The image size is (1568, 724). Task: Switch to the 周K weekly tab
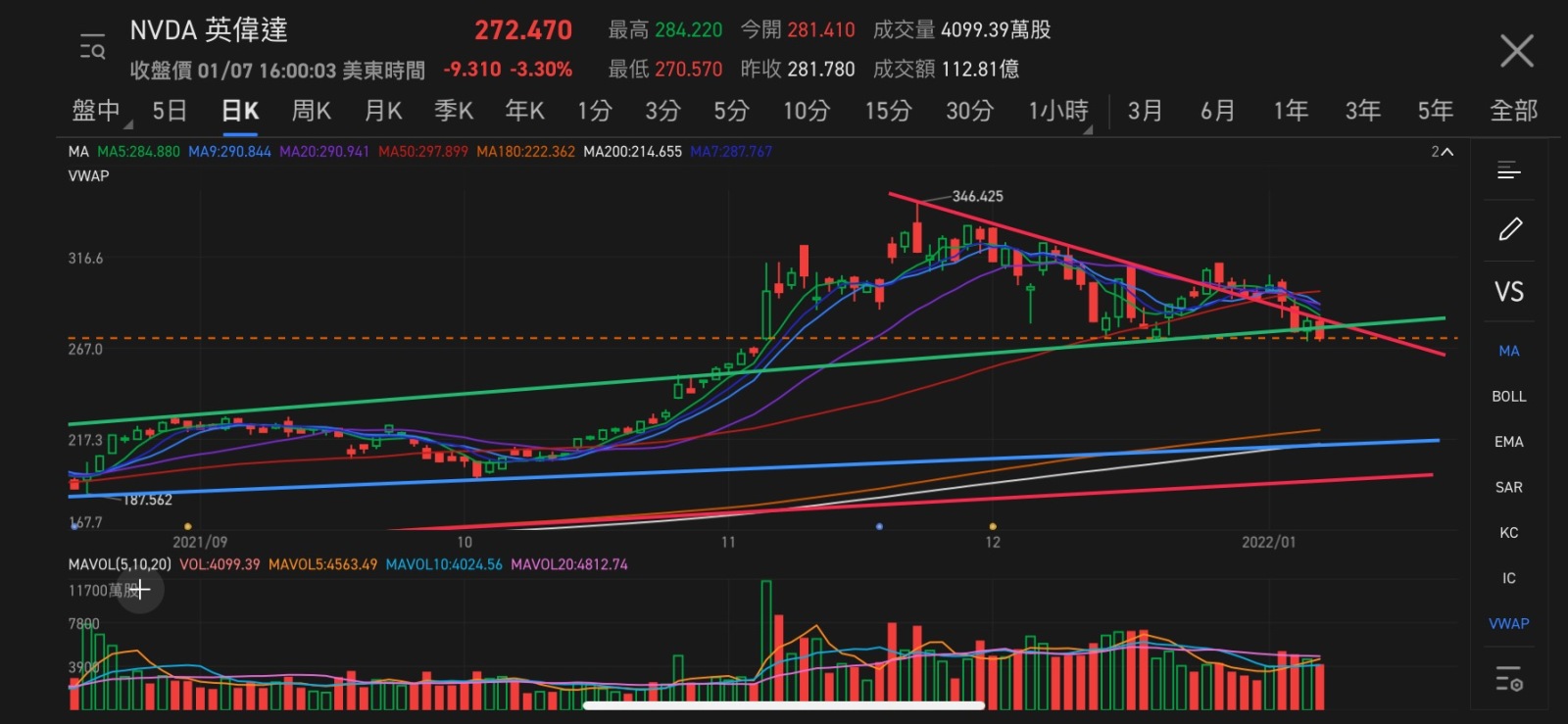pos(312,111)
